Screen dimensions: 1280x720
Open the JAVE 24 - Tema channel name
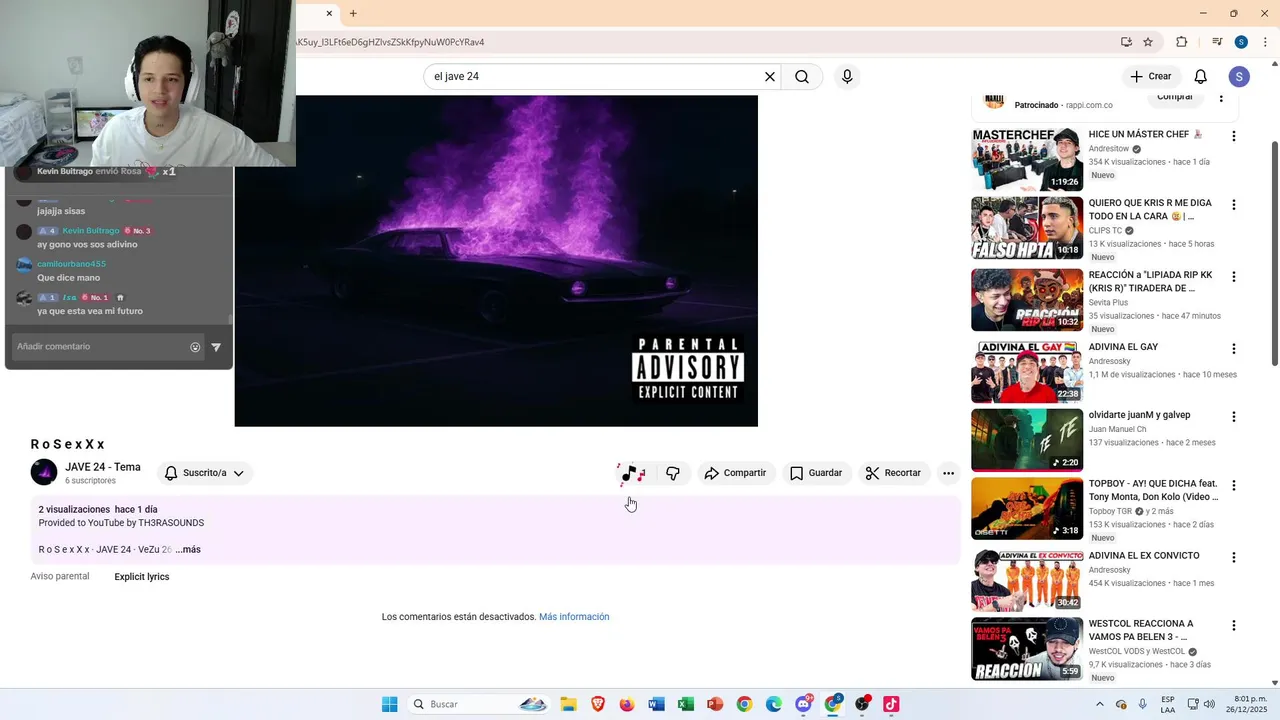coord(103,467)
